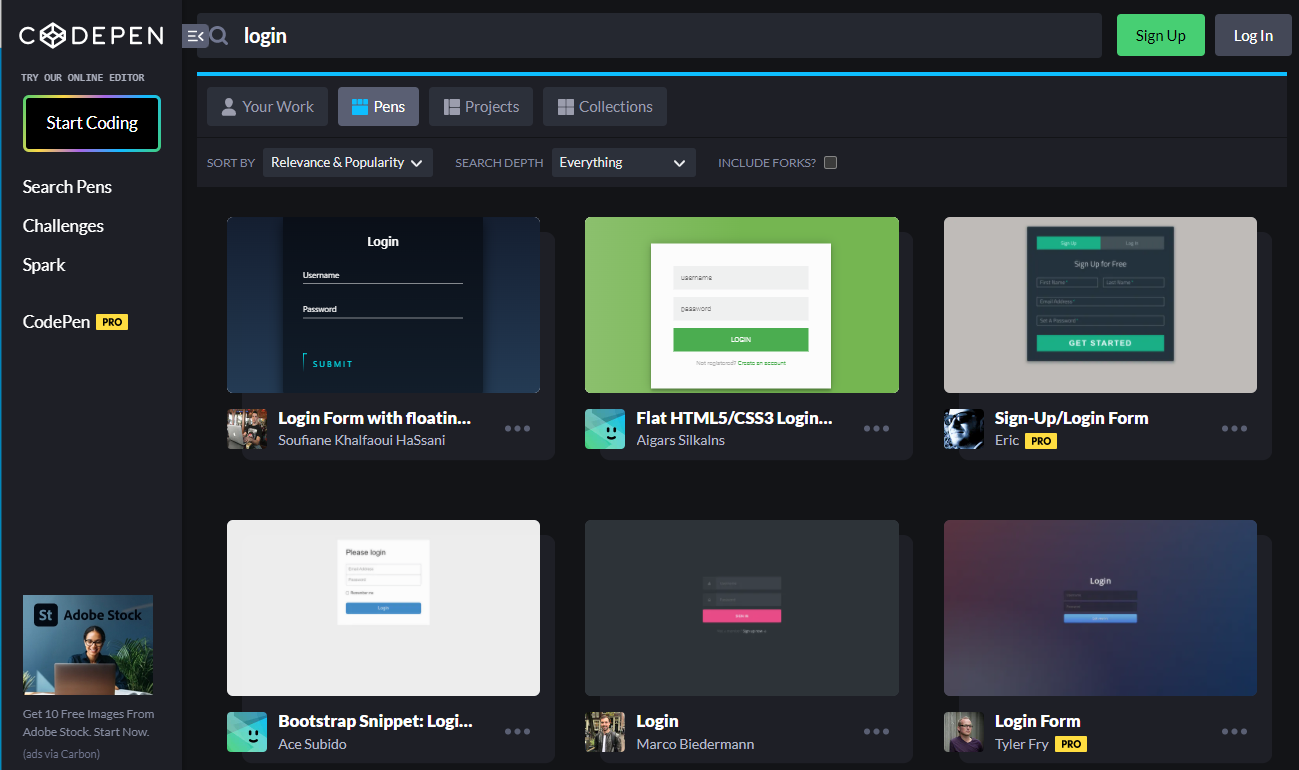Viewport: 1299px width, 770px height.
Task: Open Marco Biedermann's Login pen title
Action: point(657,721)
